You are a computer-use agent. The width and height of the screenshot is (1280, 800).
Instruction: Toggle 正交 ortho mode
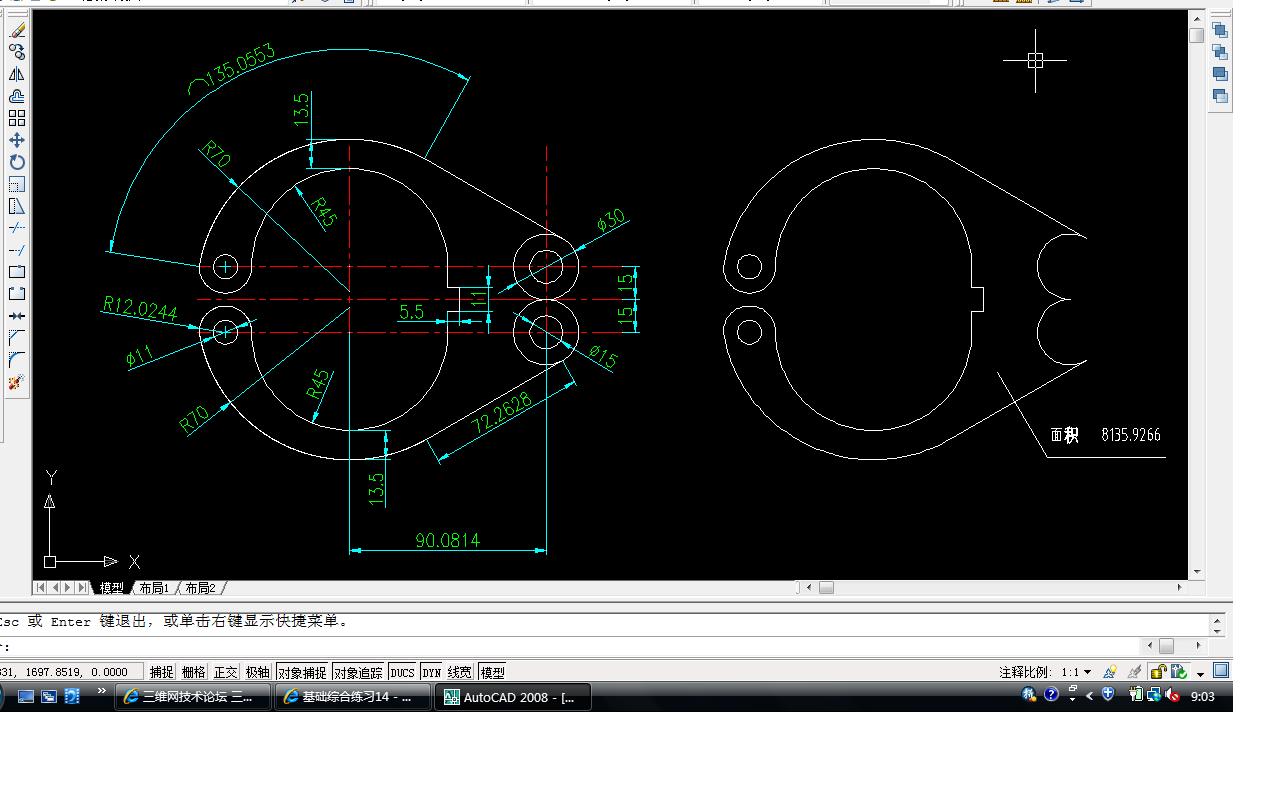pos(226,672)
